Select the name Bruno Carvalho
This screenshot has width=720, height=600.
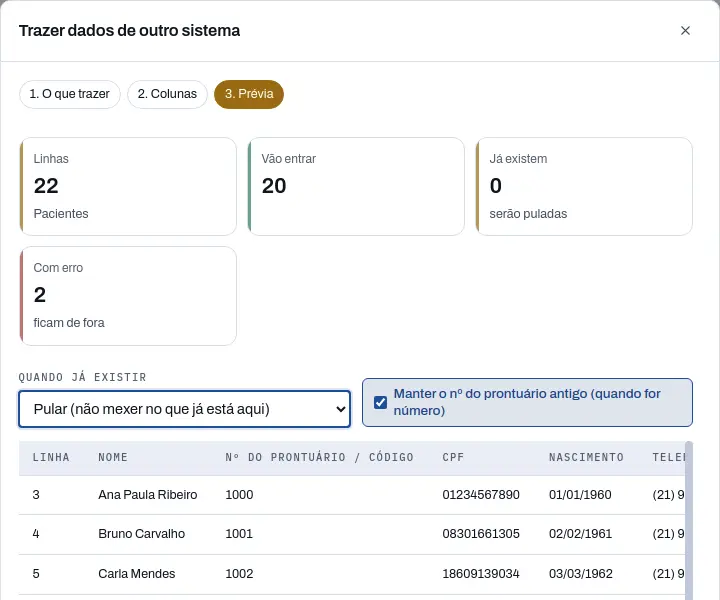click(141, 533)
